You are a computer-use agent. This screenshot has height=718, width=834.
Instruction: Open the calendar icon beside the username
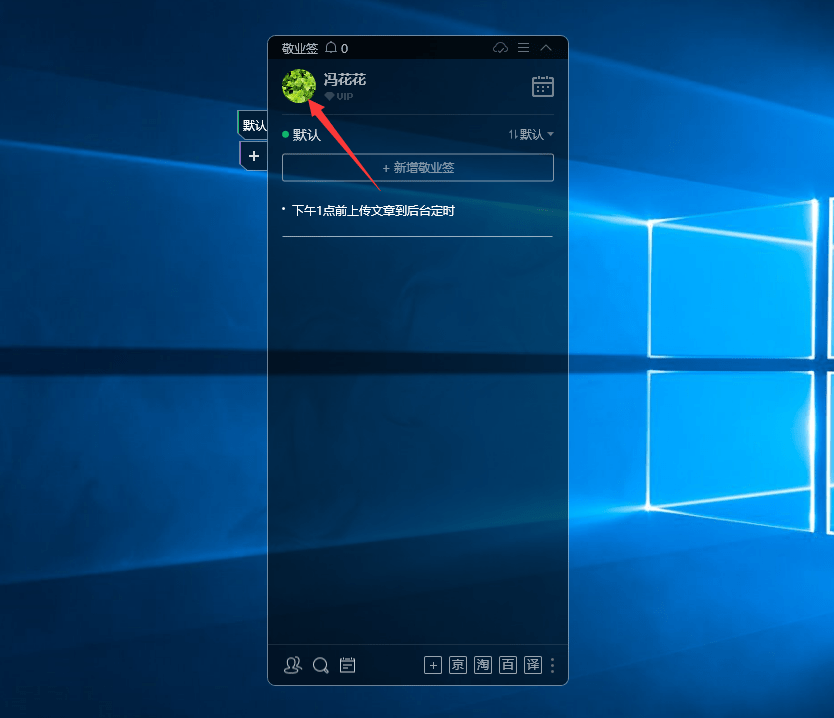[x=542, y=87]
